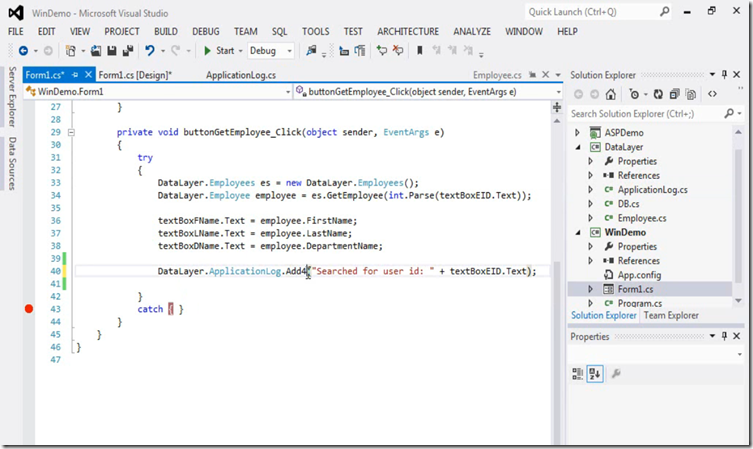Click the code editor vertical scrollbar

(x=557, y=279)
